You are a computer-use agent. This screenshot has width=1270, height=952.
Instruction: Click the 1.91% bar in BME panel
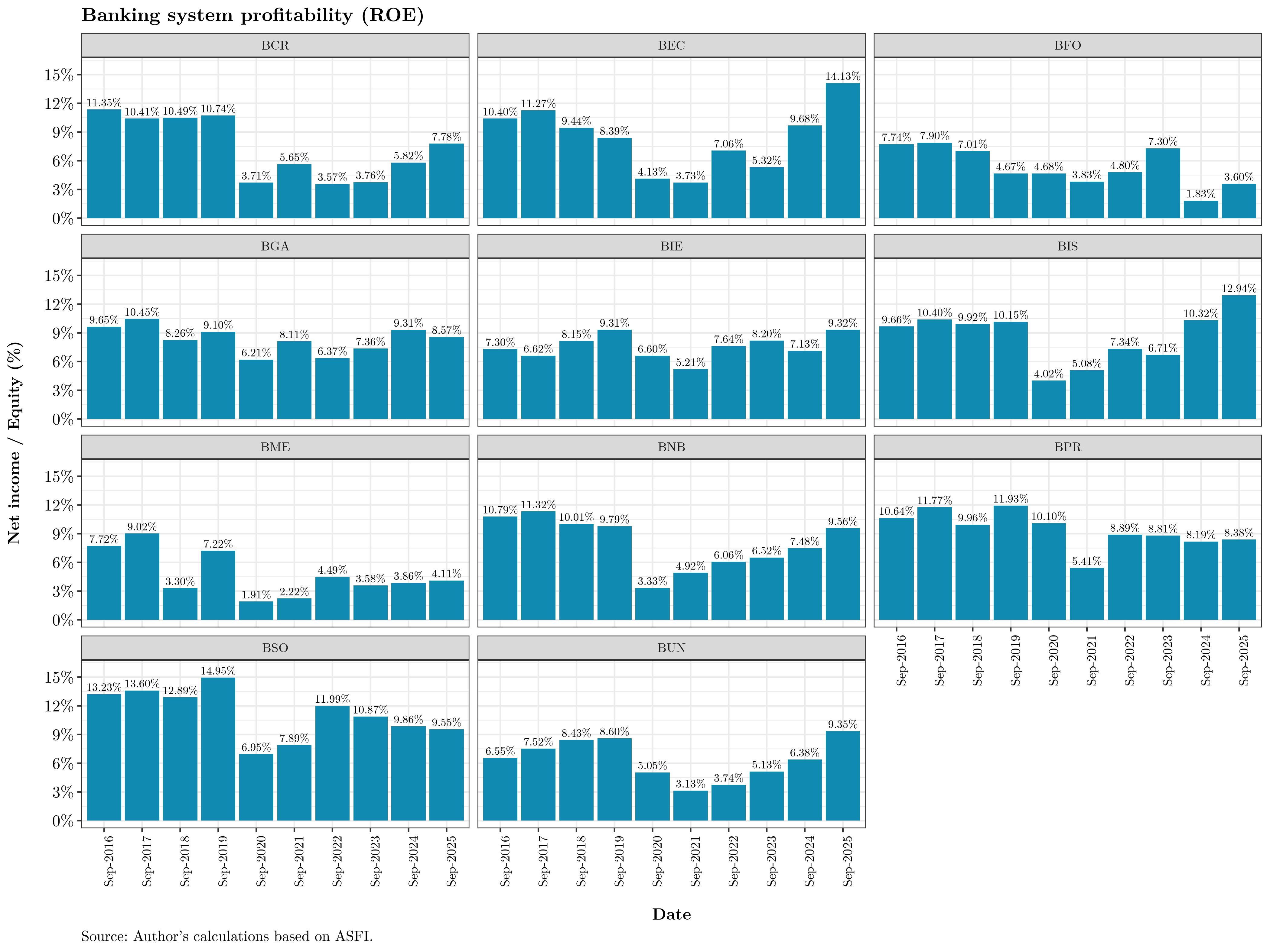pos(256,610)
